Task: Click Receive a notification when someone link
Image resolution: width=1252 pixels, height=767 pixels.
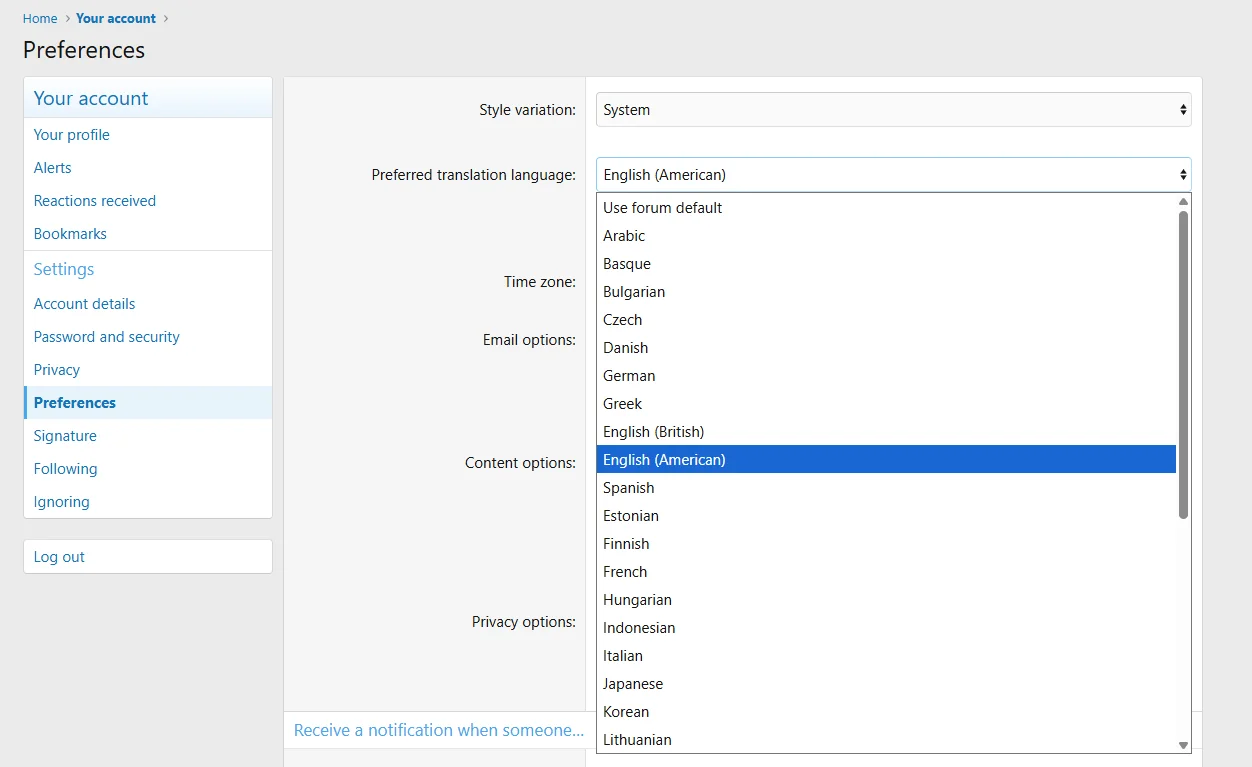Action: coord(439,730)
